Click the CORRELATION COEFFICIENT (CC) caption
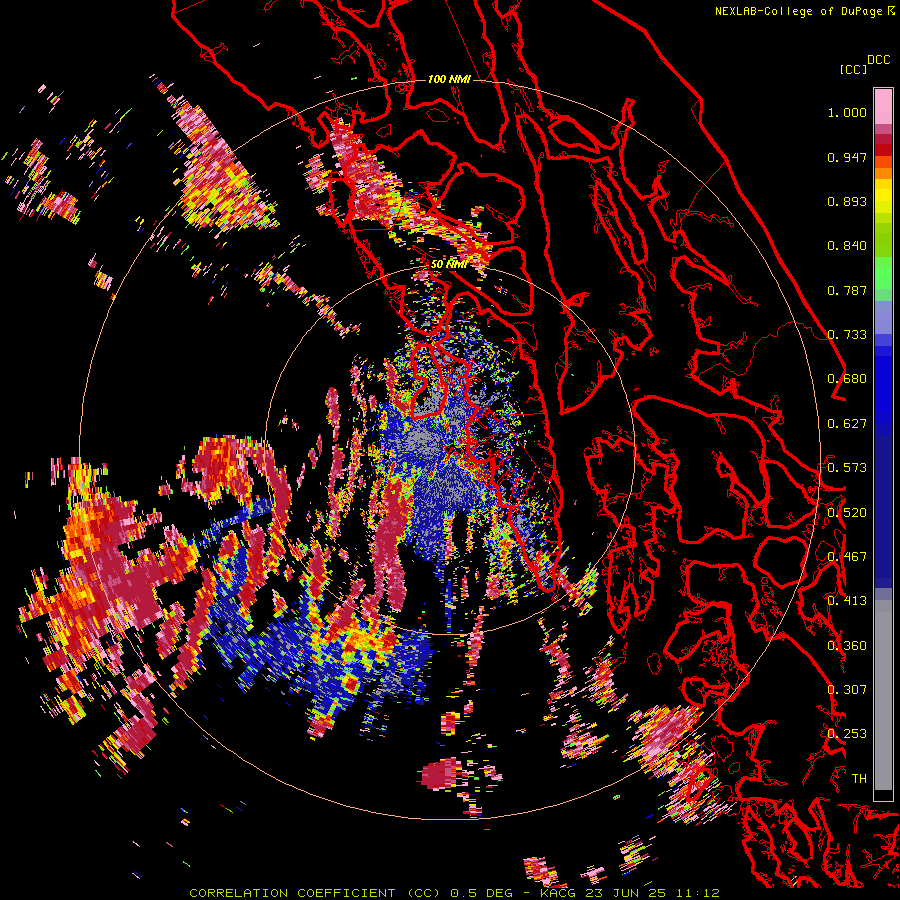This screenshot has height=900, width=900. coord(314,893)
